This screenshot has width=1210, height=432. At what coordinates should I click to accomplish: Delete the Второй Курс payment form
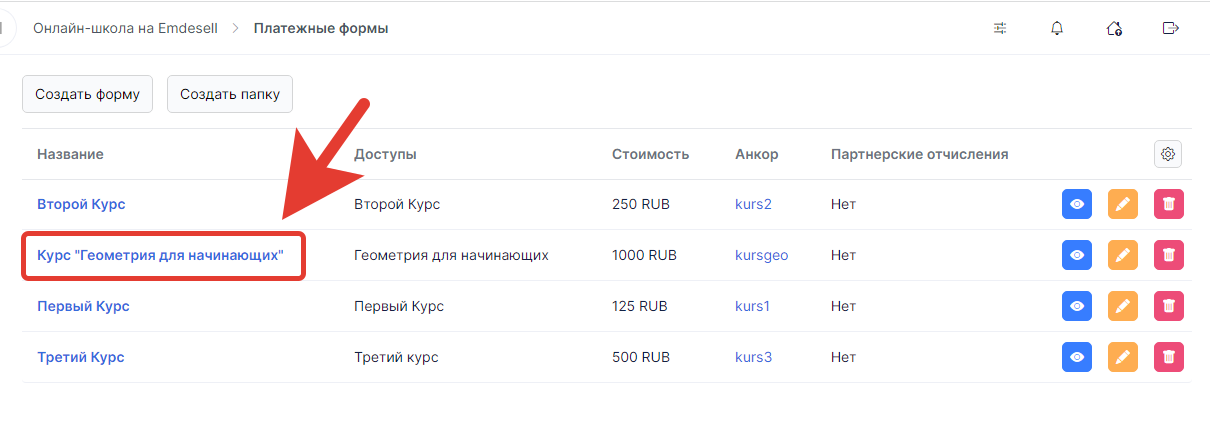[1169, 204]
